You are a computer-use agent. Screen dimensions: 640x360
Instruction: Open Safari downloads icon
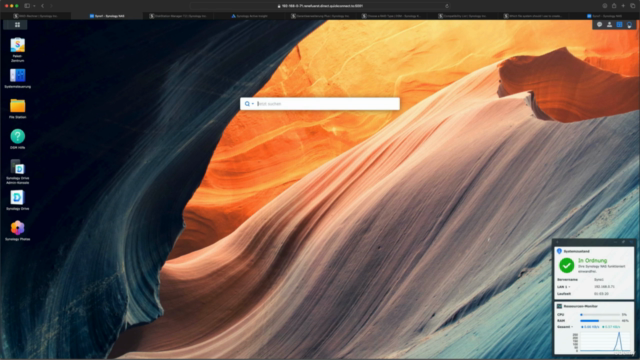[605, 6]
